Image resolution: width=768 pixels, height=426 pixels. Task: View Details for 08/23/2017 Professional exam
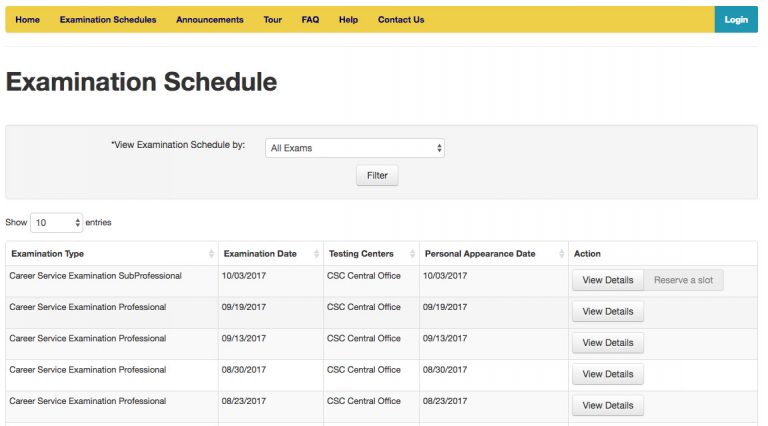click(x=608, y=405)
